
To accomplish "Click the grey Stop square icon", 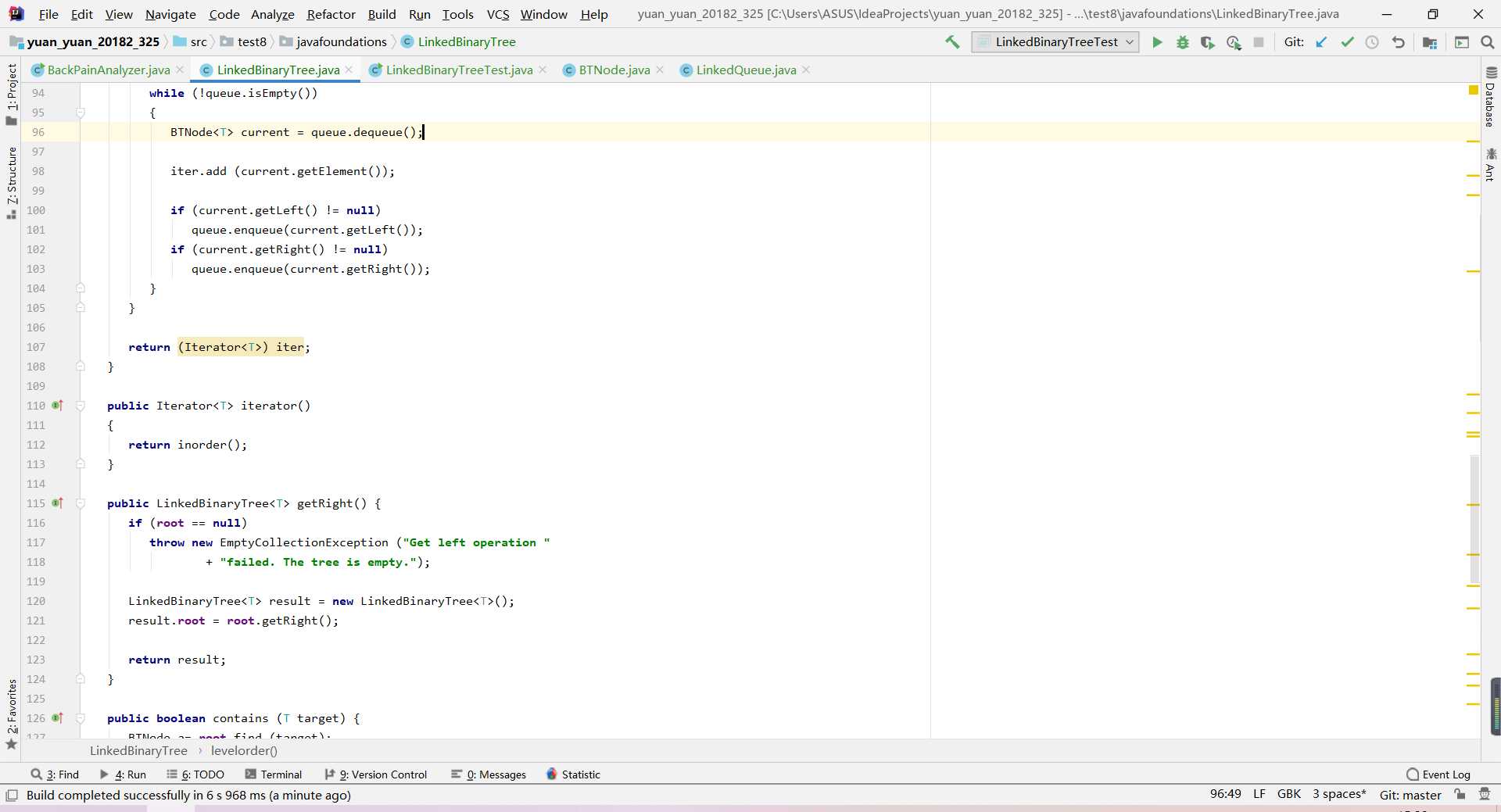I will pos(1259,42).
